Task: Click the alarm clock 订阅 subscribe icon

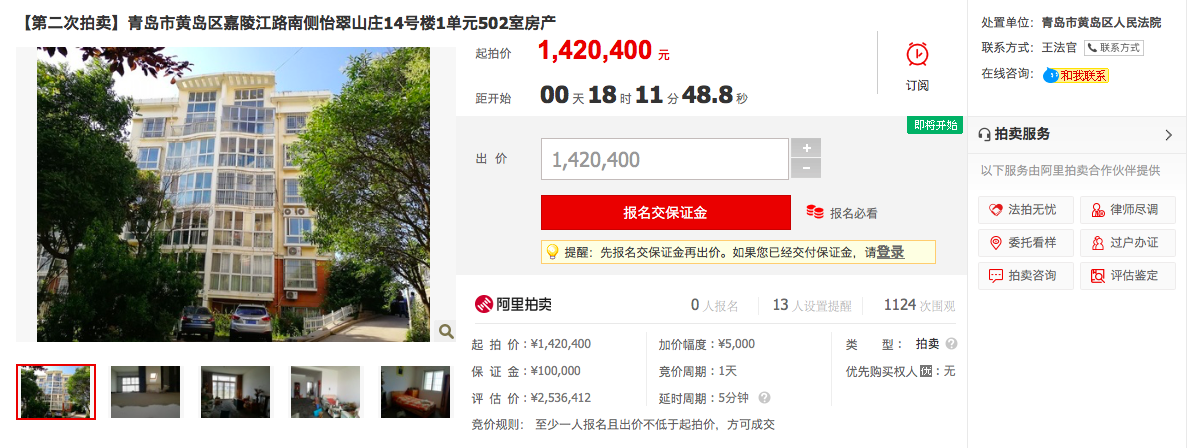Action: click(917, 54)
